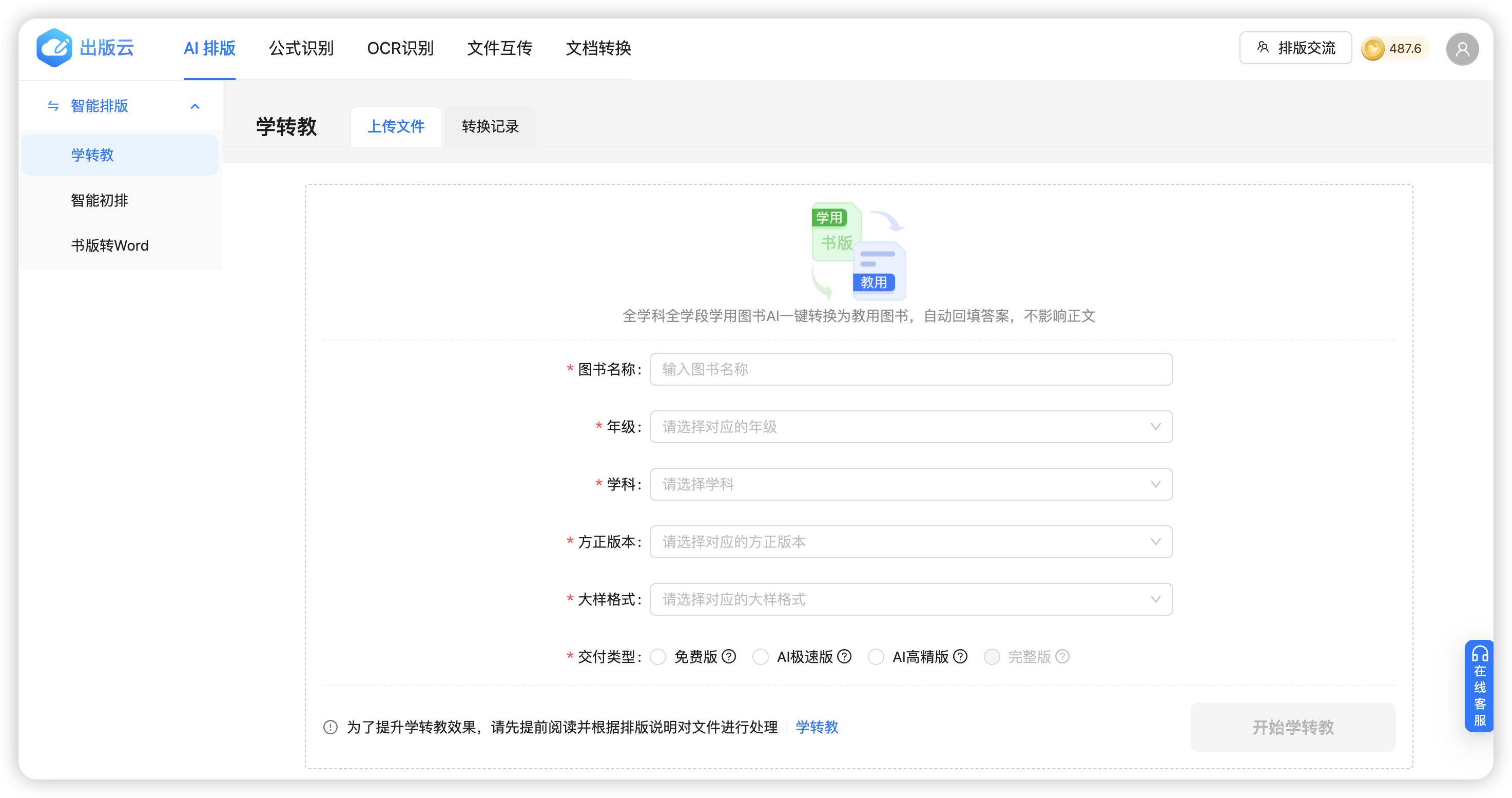Open the 文件互传 top nav tab

click(499, 48)
